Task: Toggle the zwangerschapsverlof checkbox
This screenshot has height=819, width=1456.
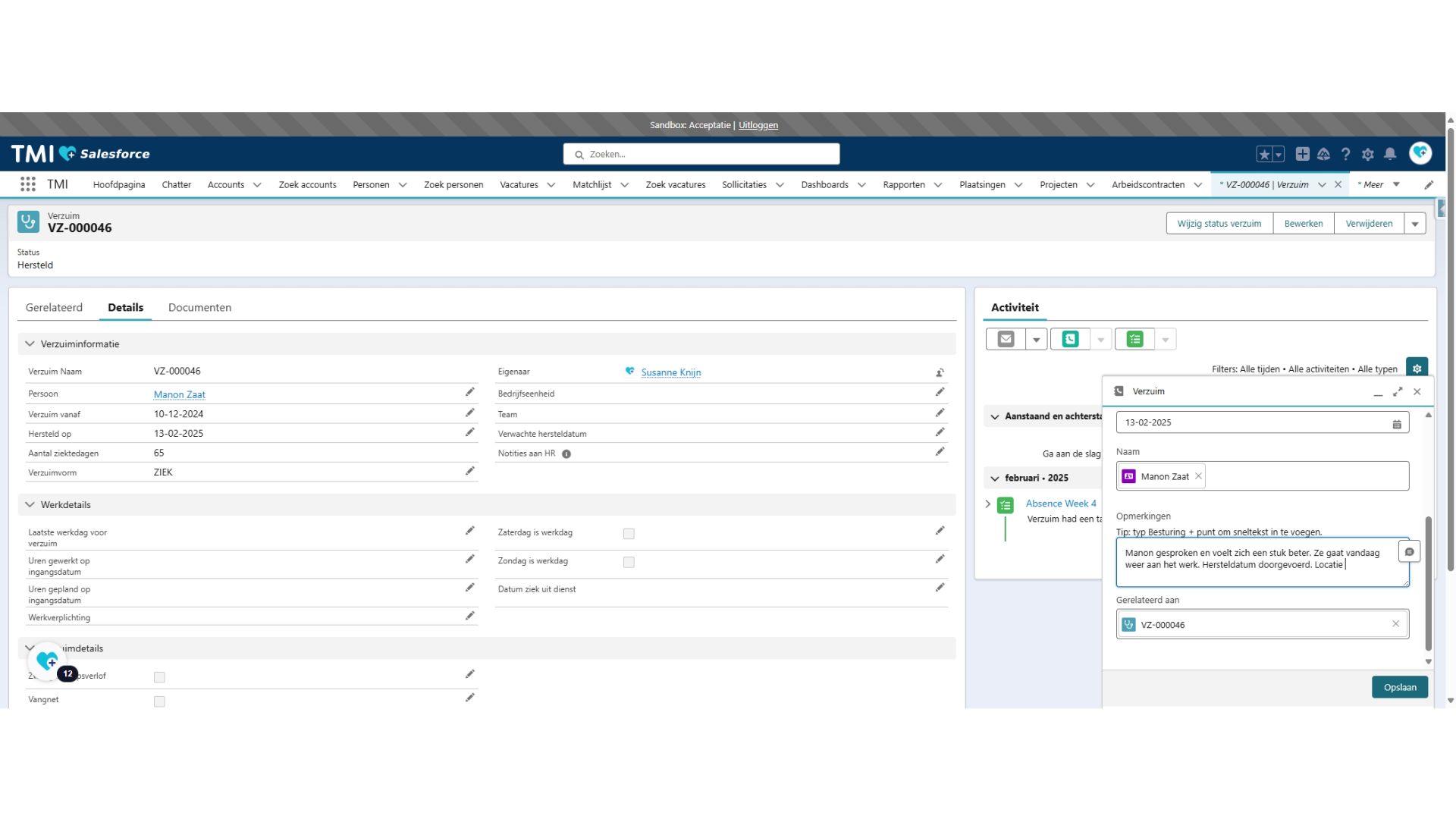Action: [159, 677]
